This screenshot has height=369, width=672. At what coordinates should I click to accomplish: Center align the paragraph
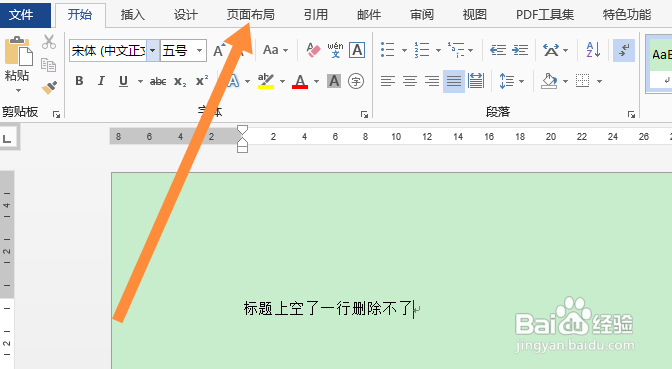click(x=410, y=81)
